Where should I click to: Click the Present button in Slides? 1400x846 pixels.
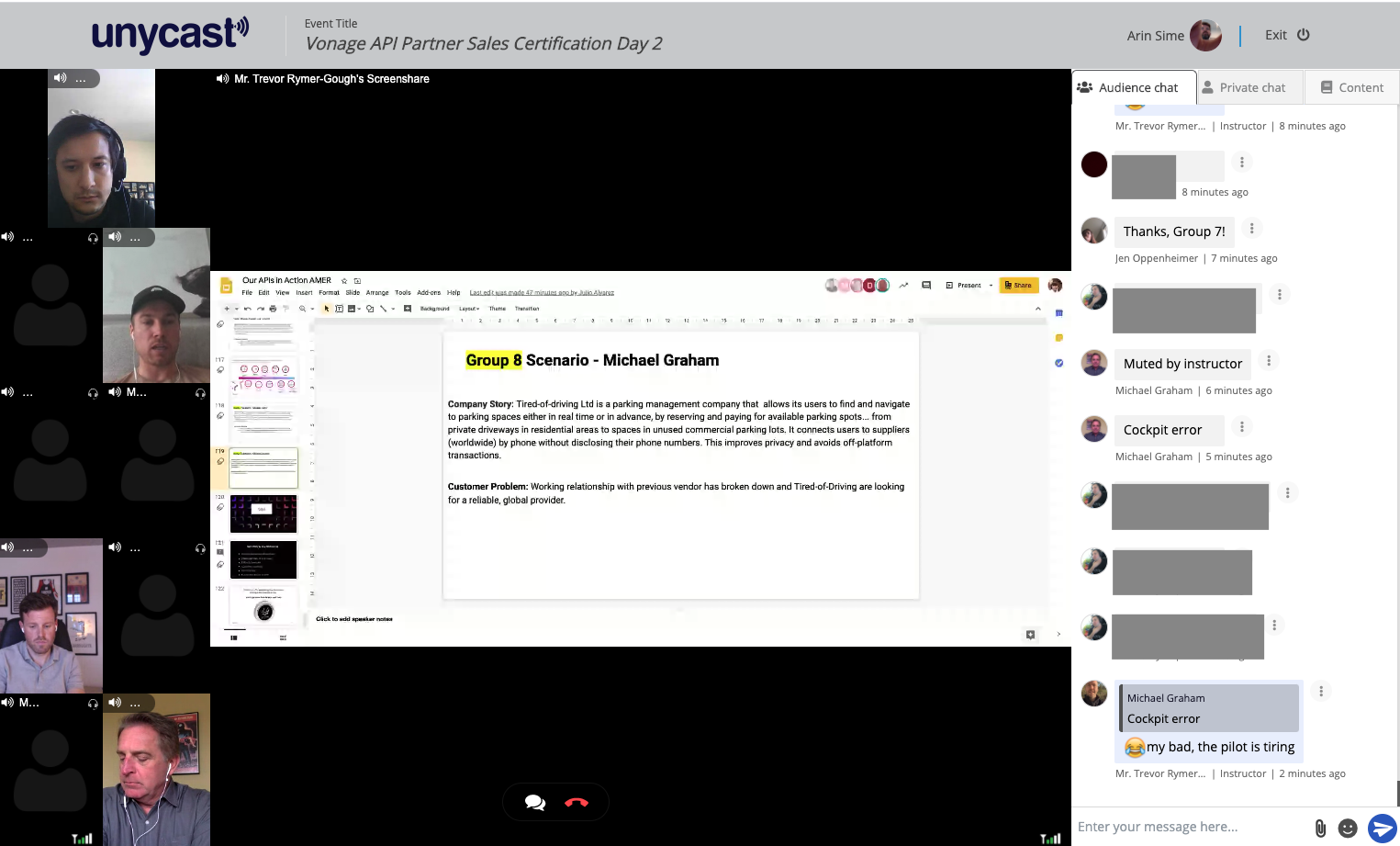tap(963, 286)
